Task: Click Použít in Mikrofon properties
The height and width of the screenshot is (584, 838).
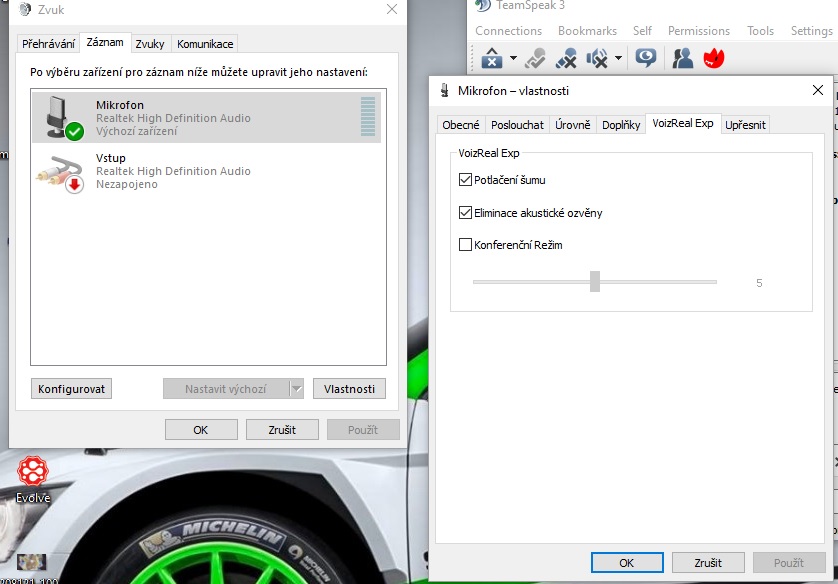Action: [789, 563]
